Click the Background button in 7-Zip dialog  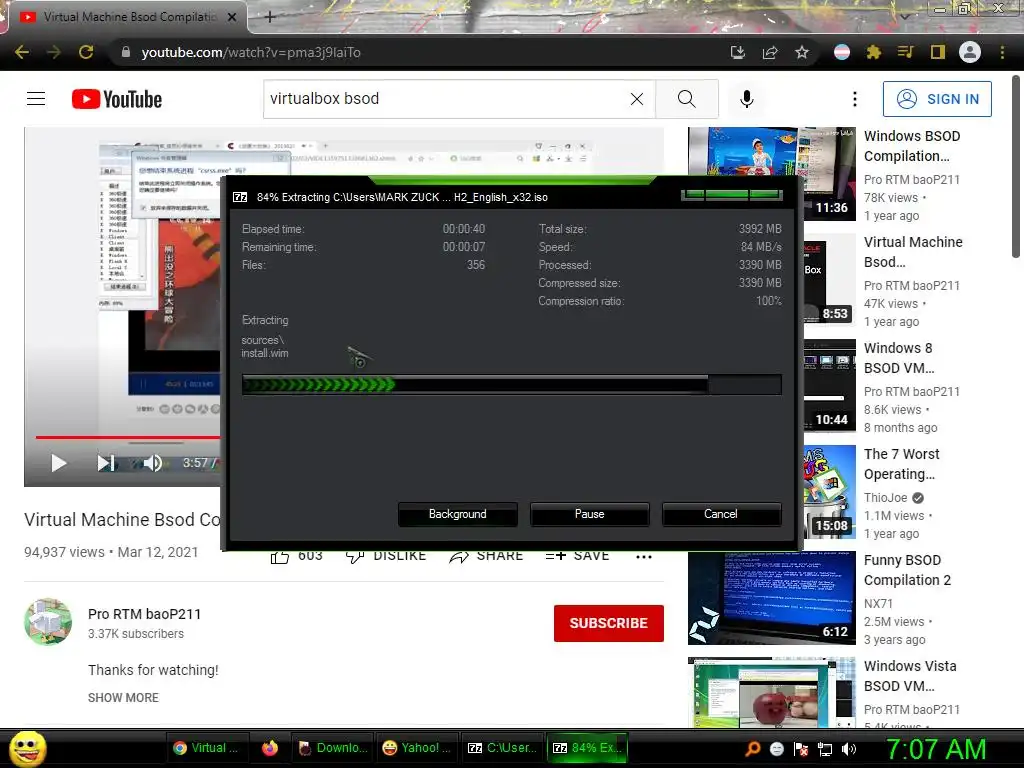click(x=458, y=514)
